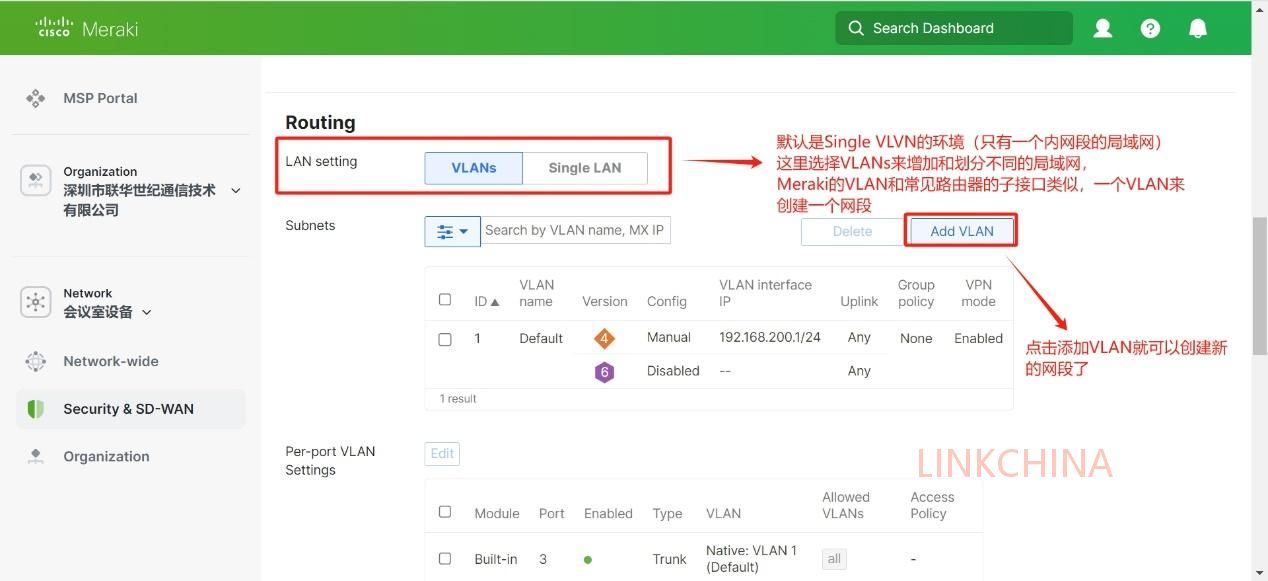
Task: Click the Default VLAN name cell
Action: point(541,338)
